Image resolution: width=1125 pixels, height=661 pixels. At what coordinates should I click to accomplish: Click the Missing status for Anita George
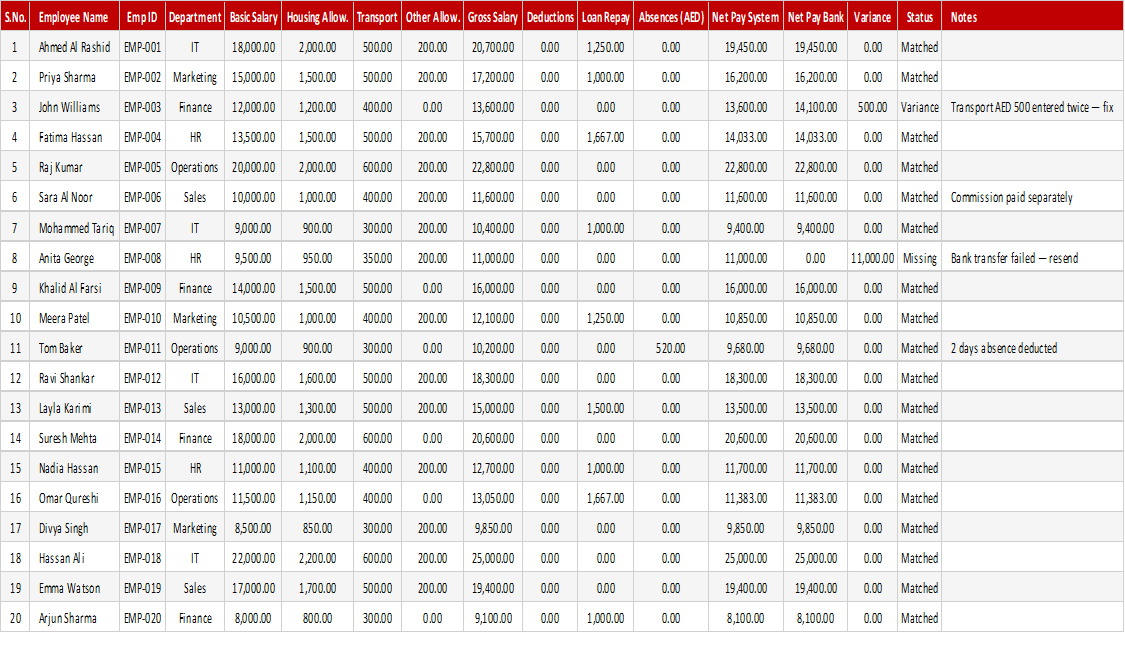[x=919, y=258]
